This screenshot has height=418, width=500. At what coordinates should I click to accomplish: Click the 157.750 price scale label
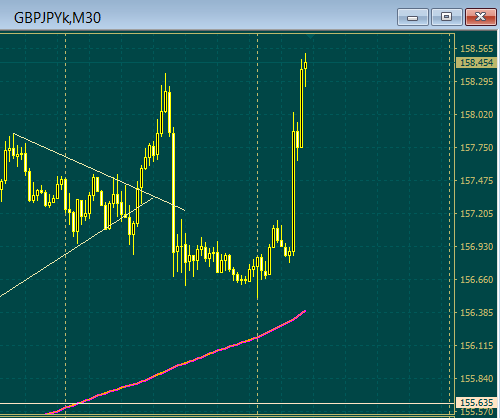476,148
